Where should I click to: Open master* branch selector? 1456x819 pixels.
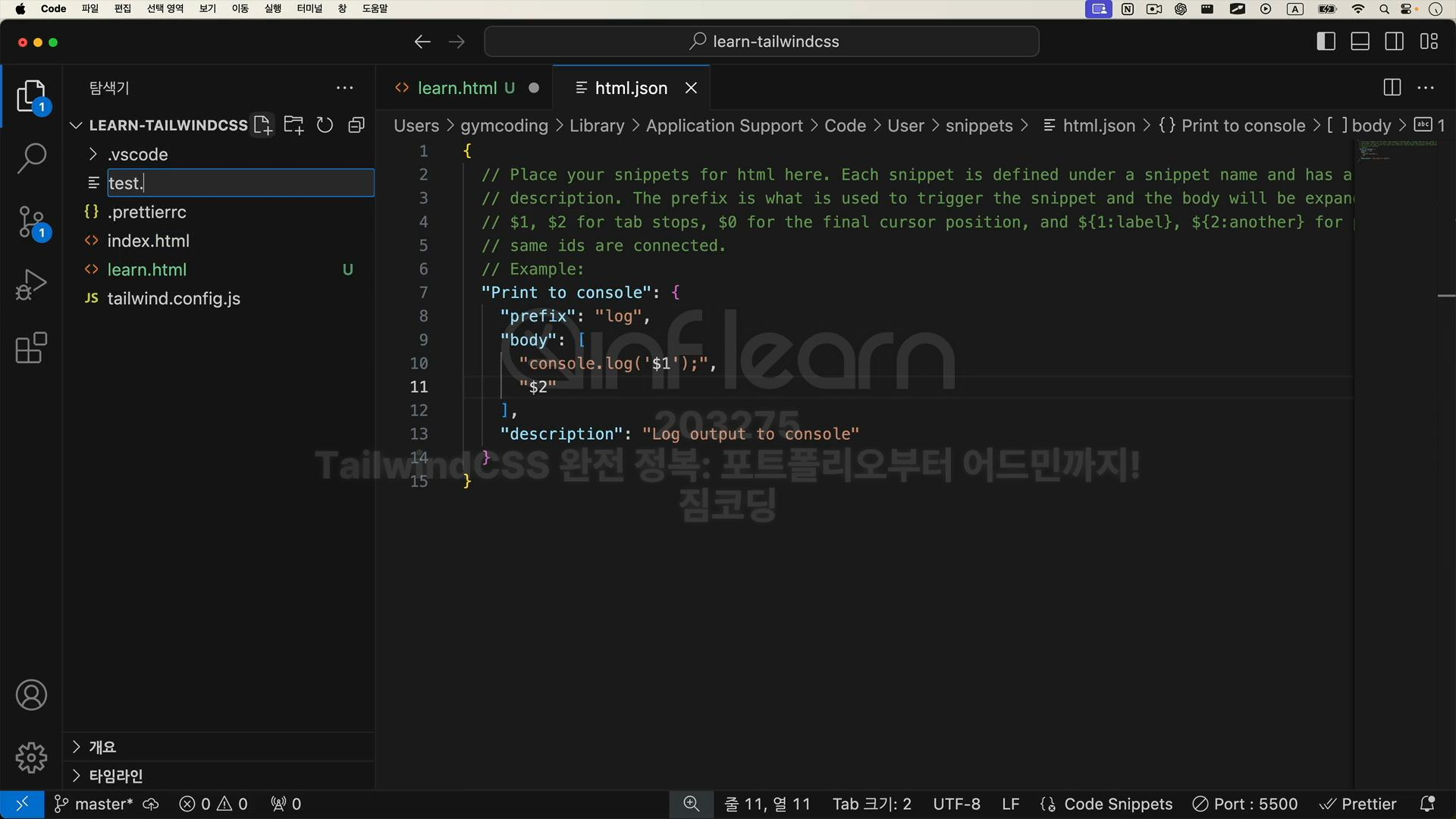tap(94, 804)
